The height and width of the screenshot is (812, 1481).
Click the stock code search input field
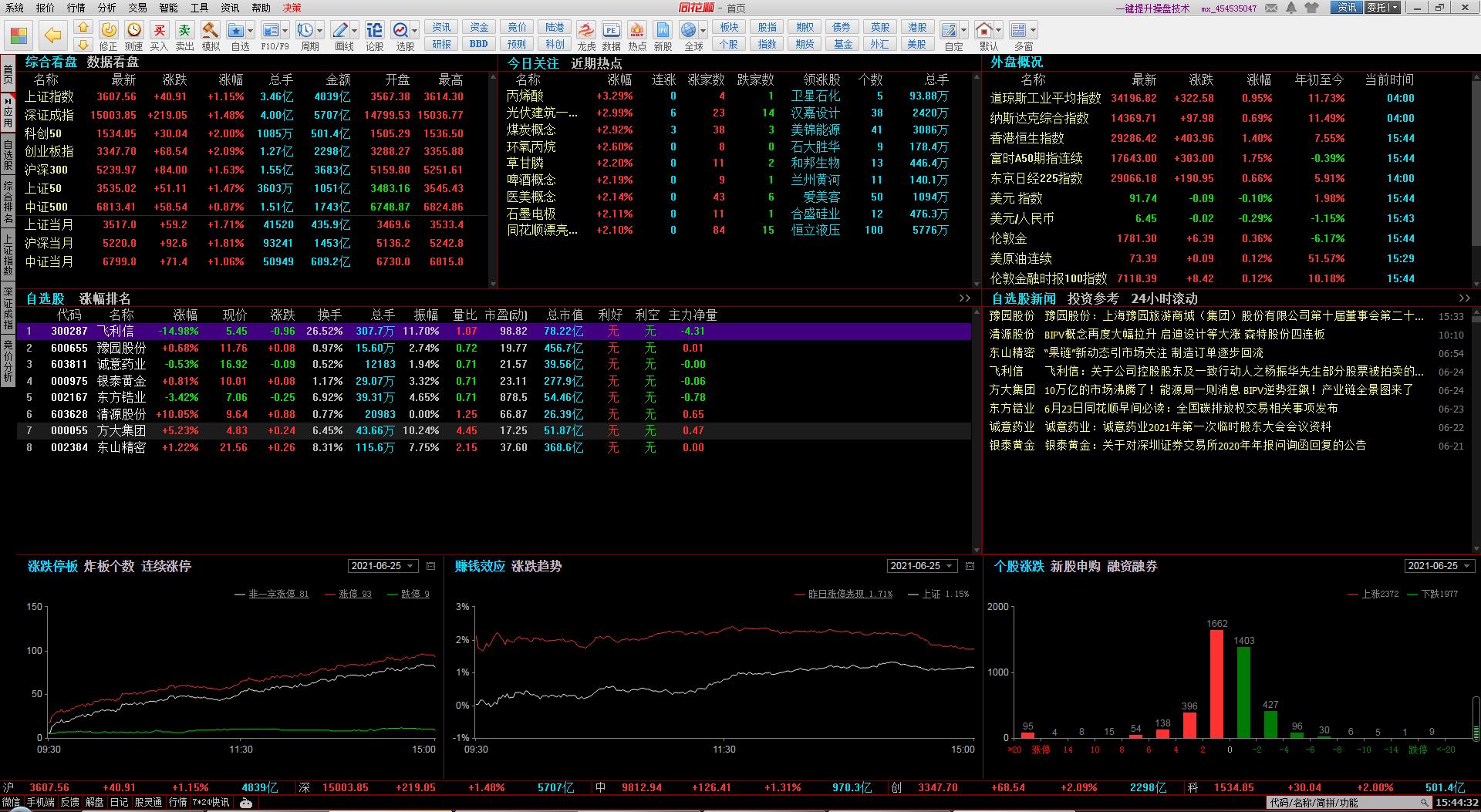point(1342,803)
